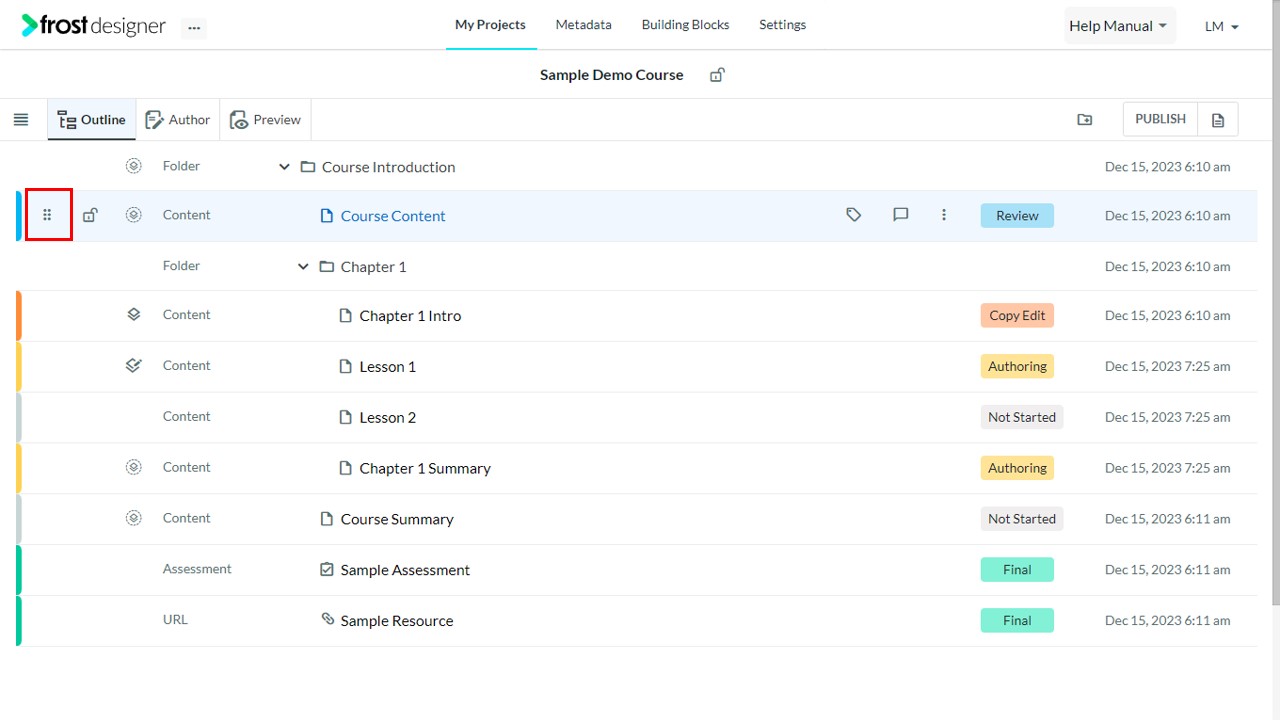
Task: Select the Chapter 1 Summary item
Action: tap(425, 468)
